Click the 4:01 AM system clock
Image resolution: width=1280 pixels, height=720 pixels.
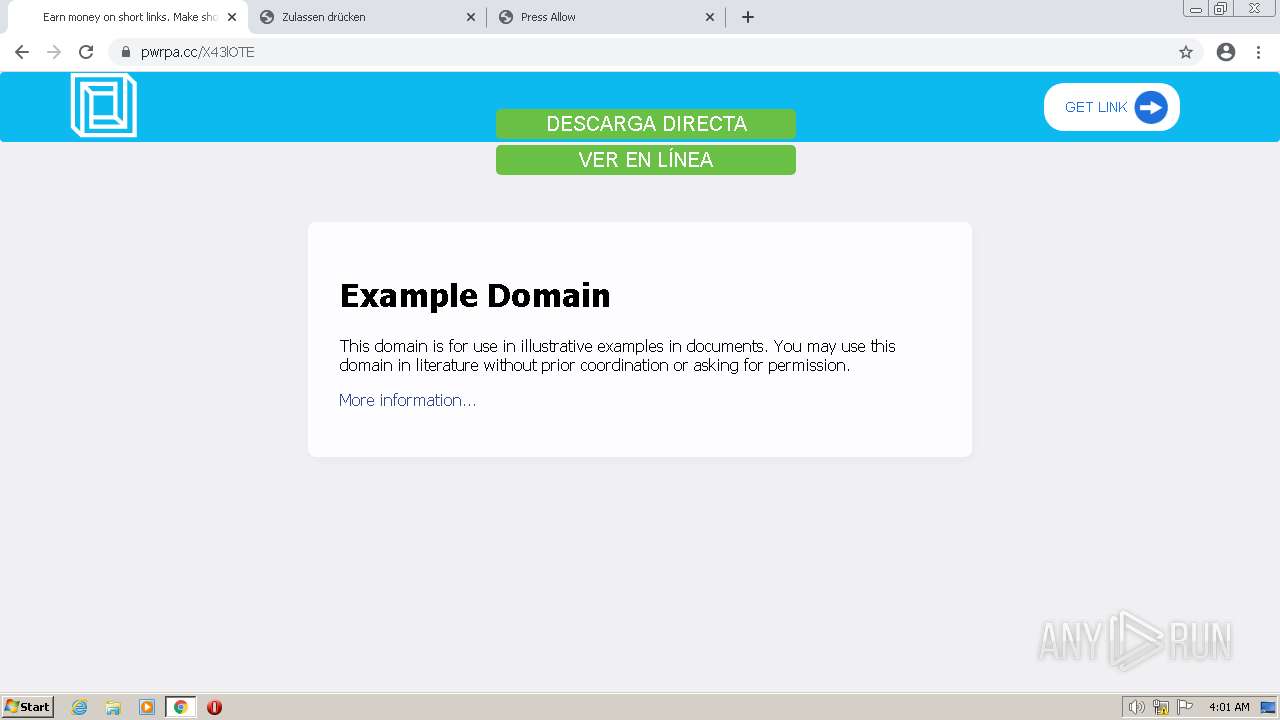(x=1229, y=707)
